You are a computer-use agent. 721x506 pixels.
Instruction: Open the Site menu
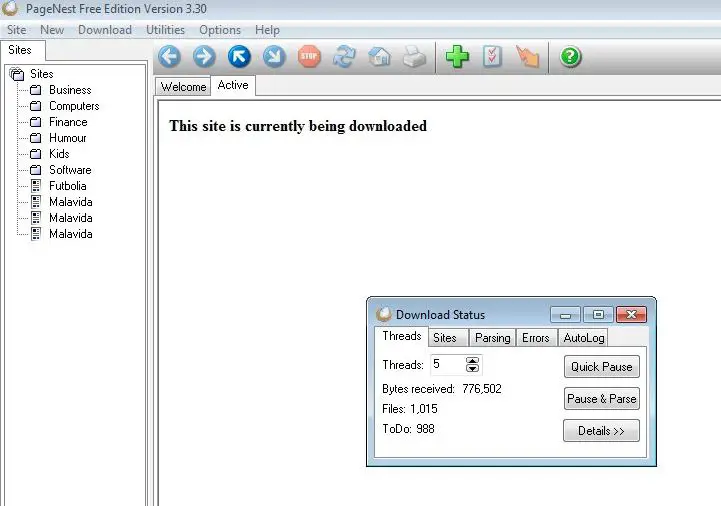click(x=17, y=30)
